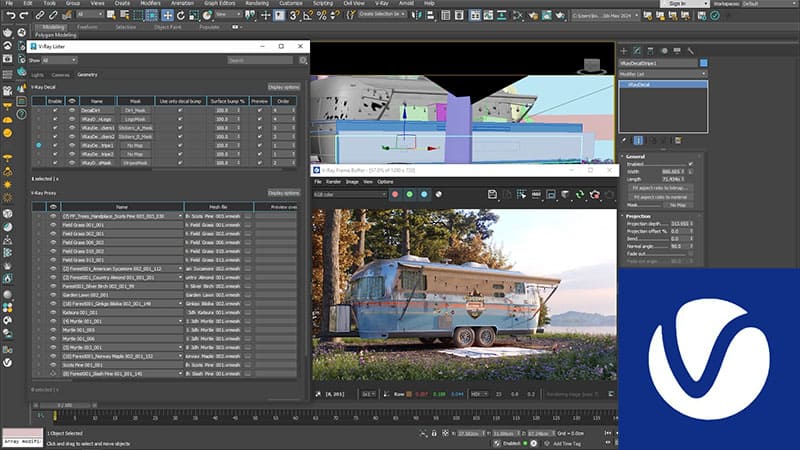Click the Configure modifier sets icon below the modifier stack
Viewport: 800px width, 450px height.
point(678,140)
